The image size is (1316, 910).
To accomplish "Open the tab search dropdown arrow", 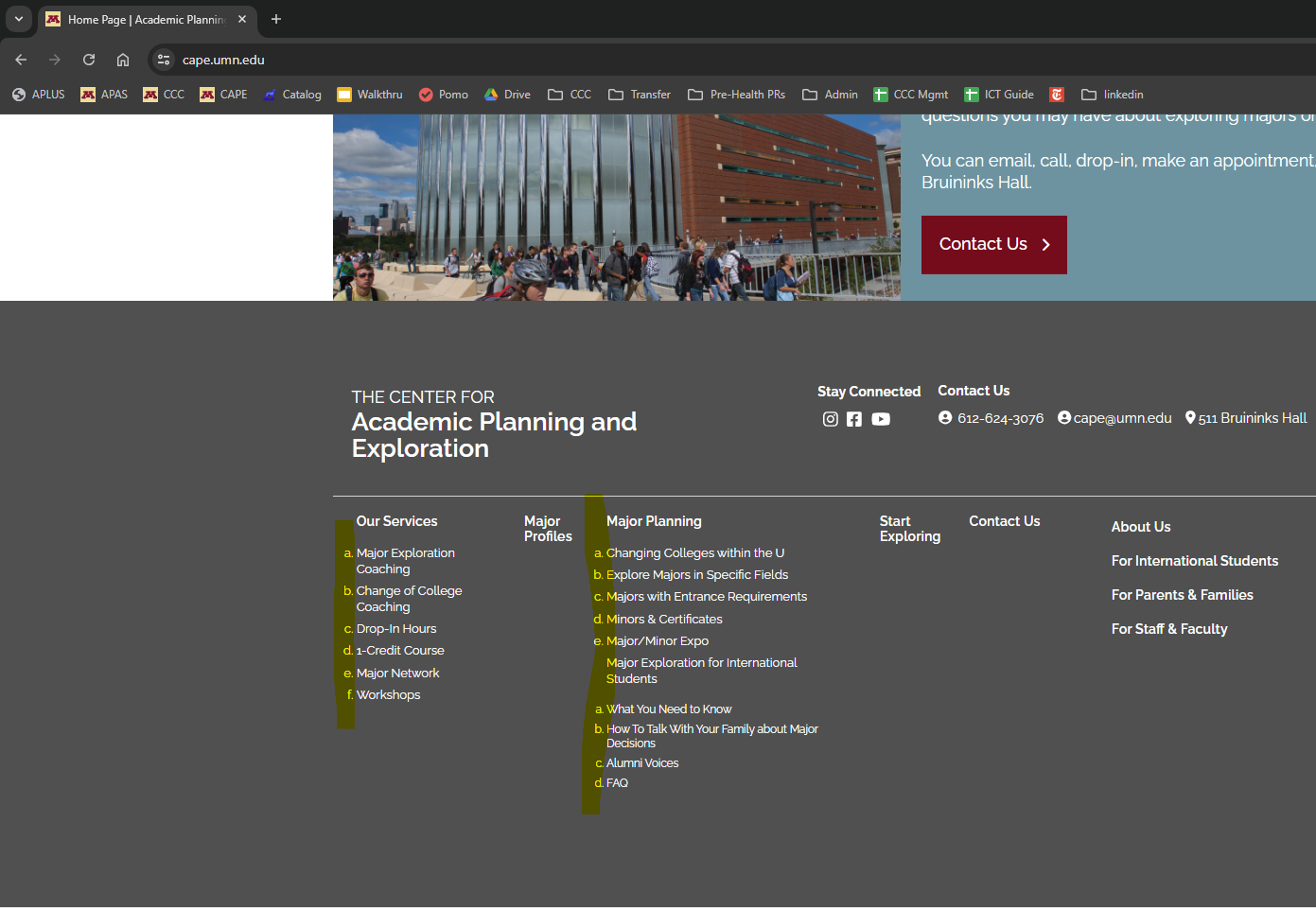I will pos(18,19).
